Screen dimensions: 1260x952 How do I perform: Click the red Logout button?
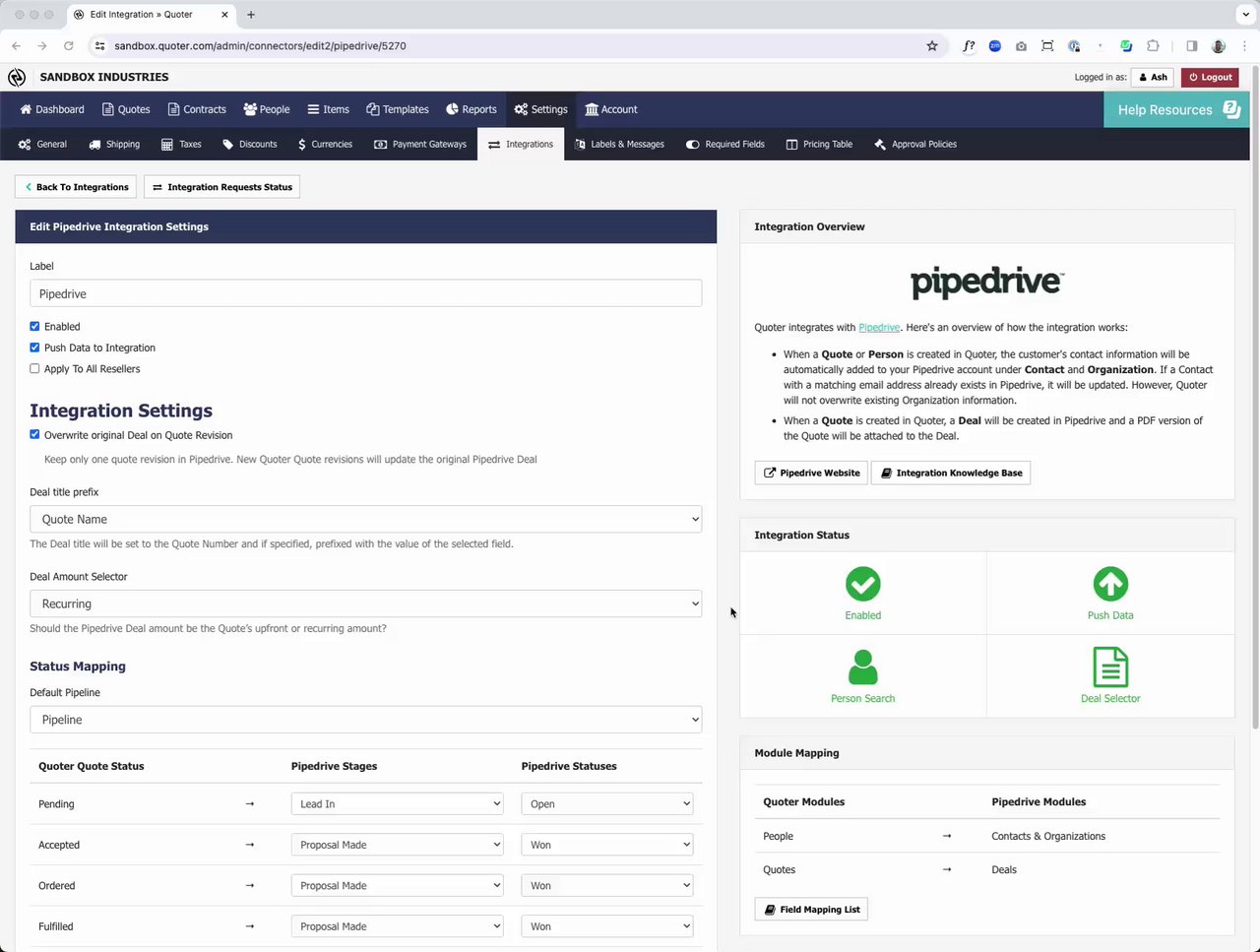tap(1210, 77)
